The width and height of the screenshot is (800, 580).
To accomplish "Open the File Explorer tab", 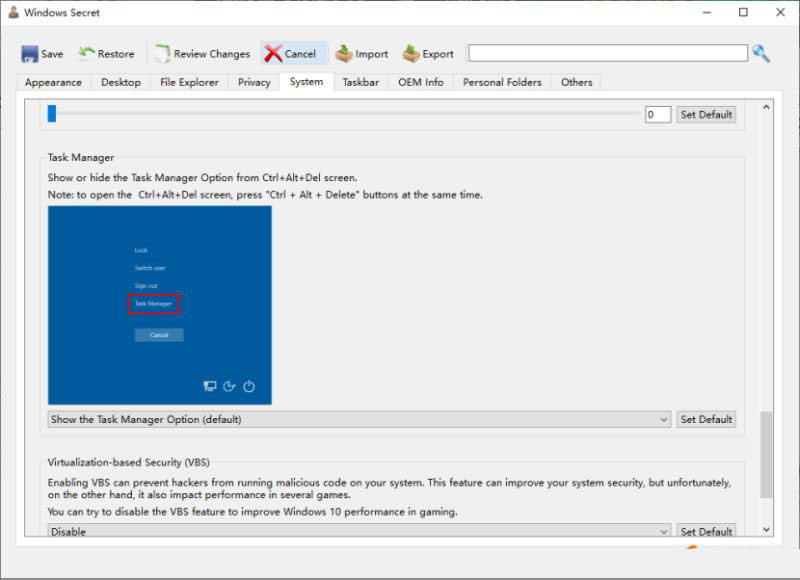I will [x=189, y=82].
